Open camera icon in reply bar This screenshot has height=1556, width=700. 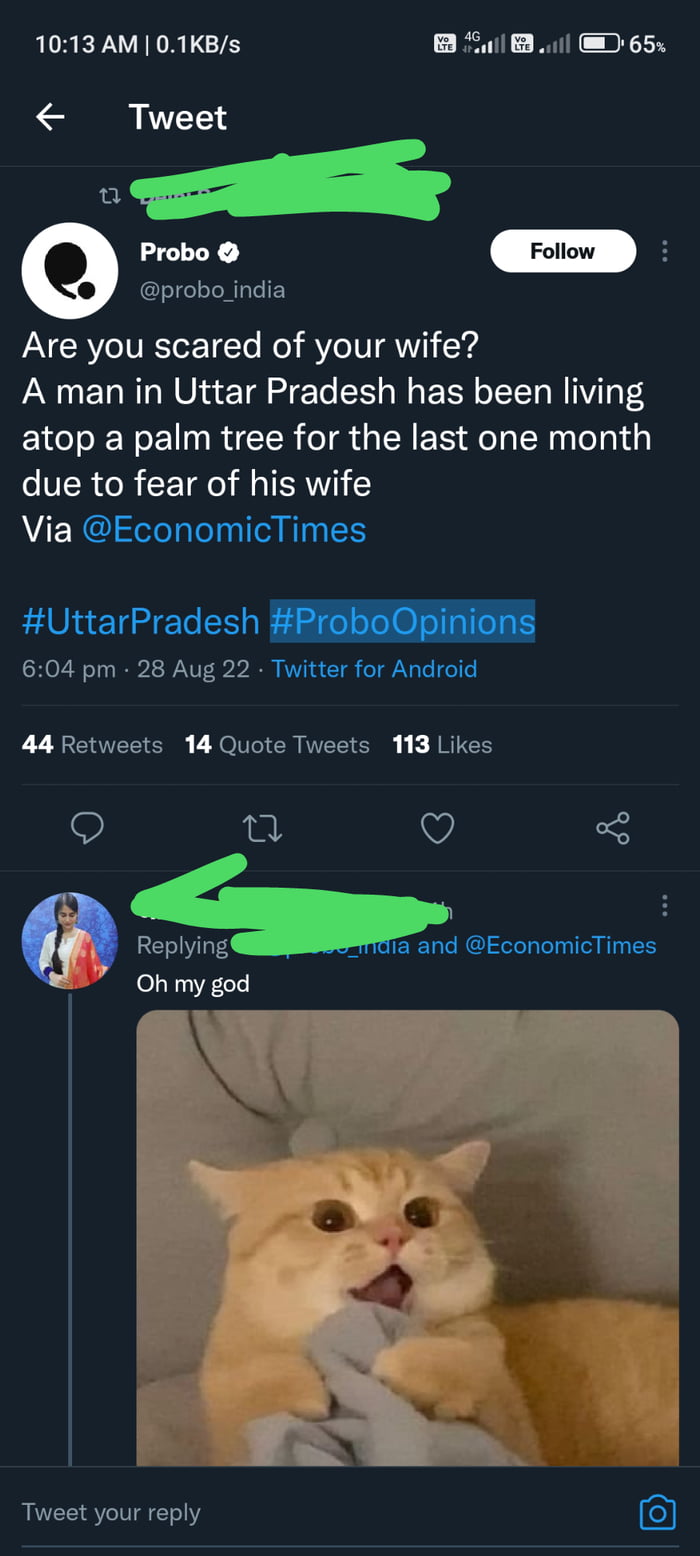[657, 1512]
